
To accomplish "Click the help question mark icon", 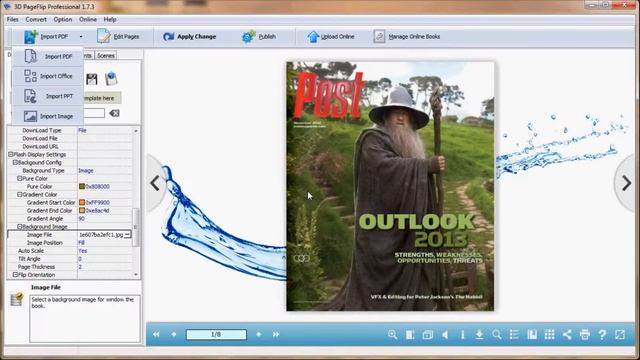I will [x=602, y=335].
